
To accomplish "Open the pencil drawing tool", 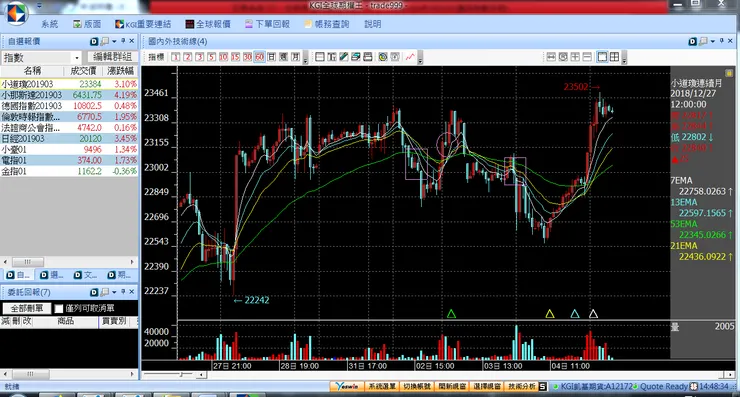I will [344, 57].
